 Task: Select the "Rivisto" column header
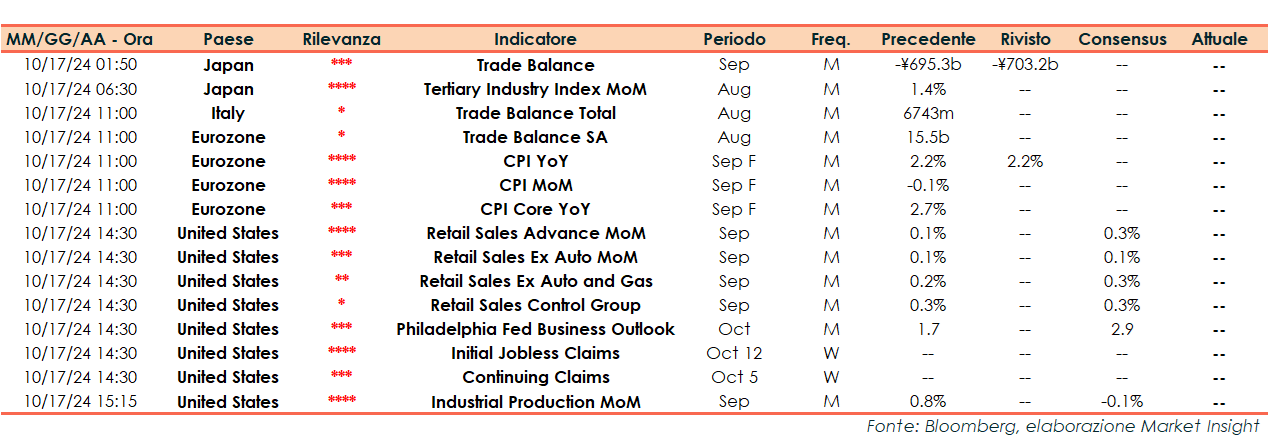(x=1025, y=40)
